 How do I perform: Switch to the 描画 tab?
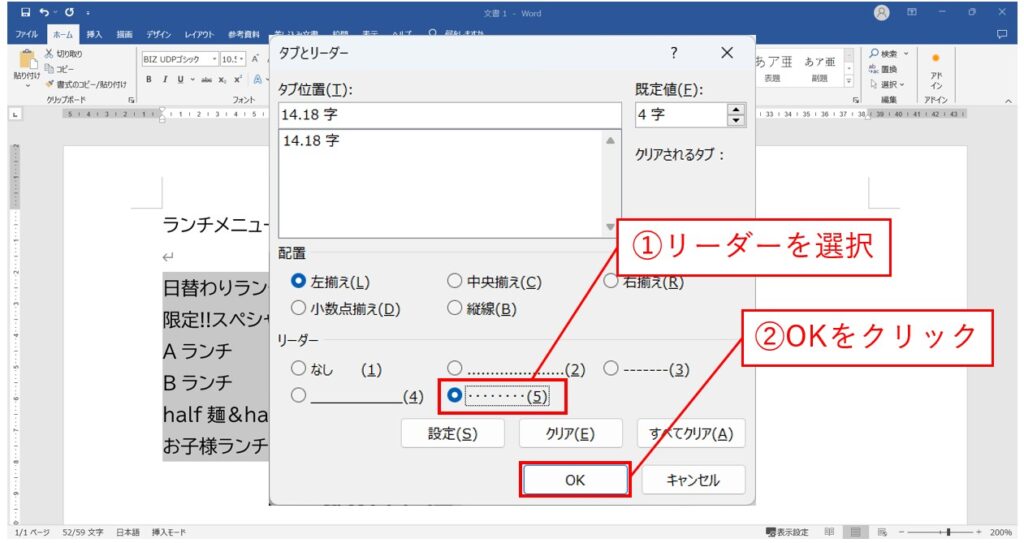(x=124, y=34)
